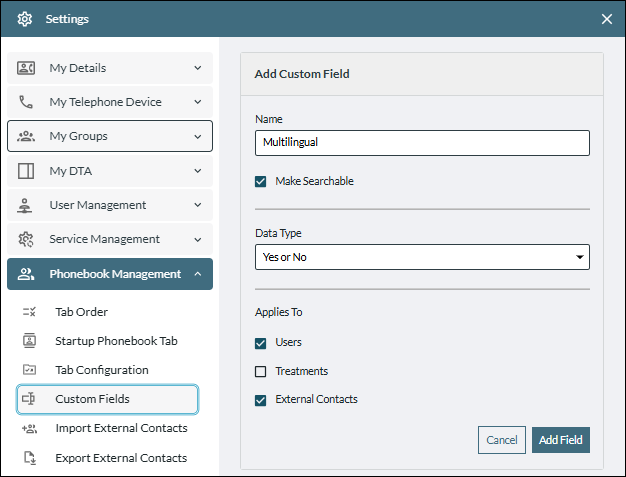Uncheck the Users checkbox
The width and height of the screenshot is (626, 477).
coord(261,343)
